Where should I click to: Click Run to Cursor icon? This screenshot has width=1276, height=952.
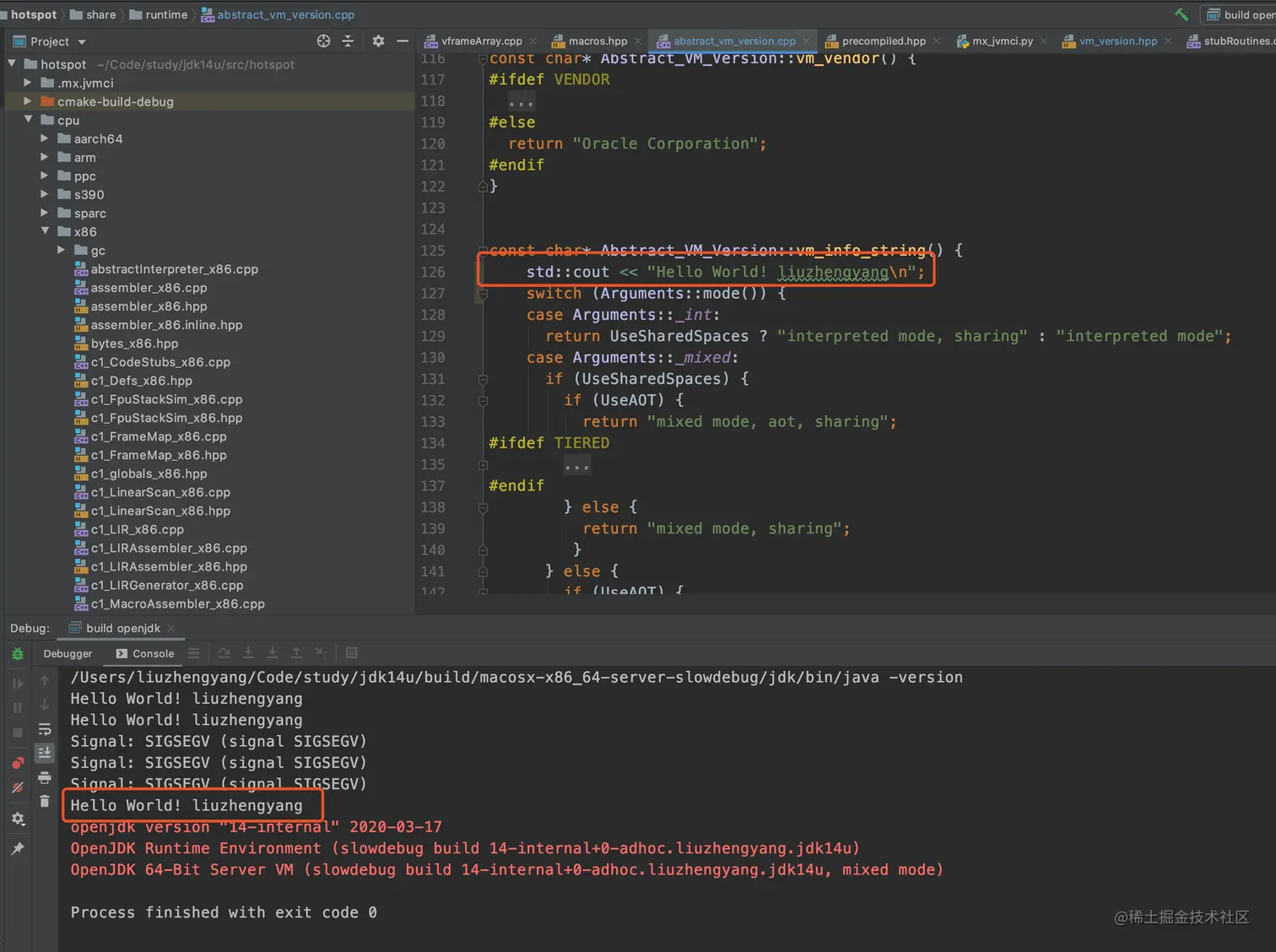click(x=321, y=653)
